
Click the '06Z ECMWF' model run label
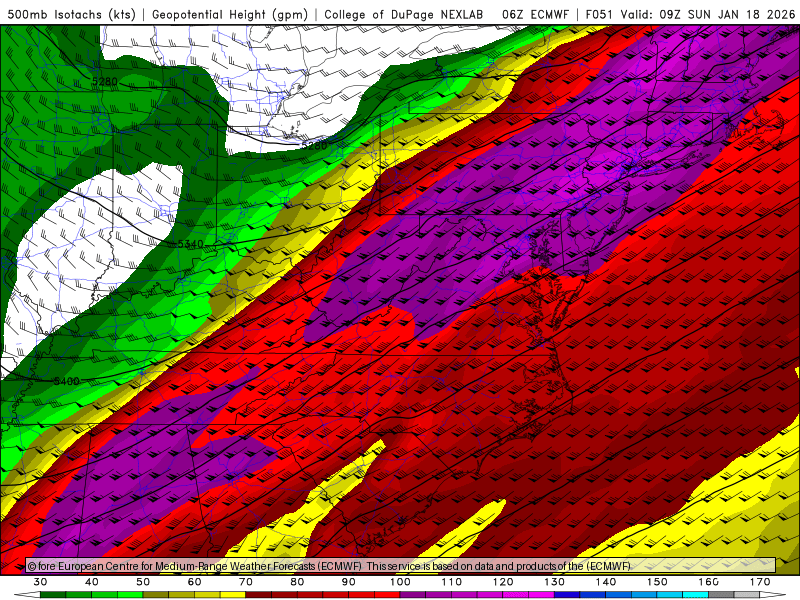point(535,14)
